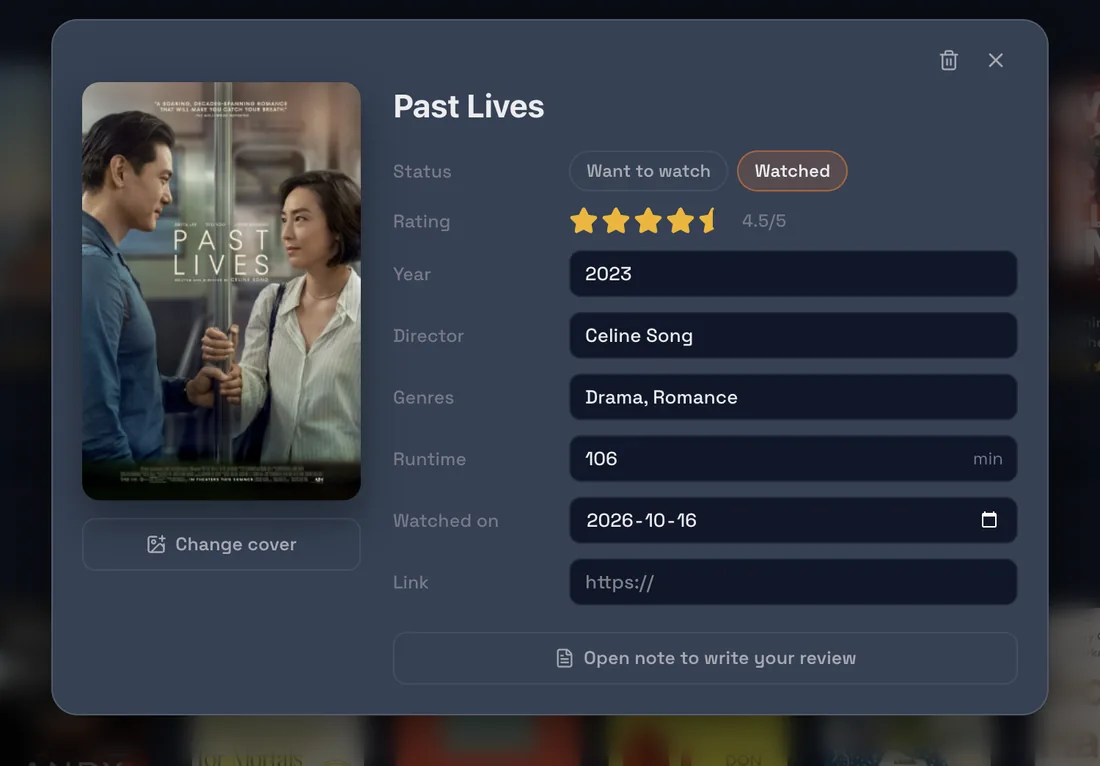Edit the Genres field Drama, Romance
The width and height of the screenshot is (1100, 766).
click(x=793, y=397)
